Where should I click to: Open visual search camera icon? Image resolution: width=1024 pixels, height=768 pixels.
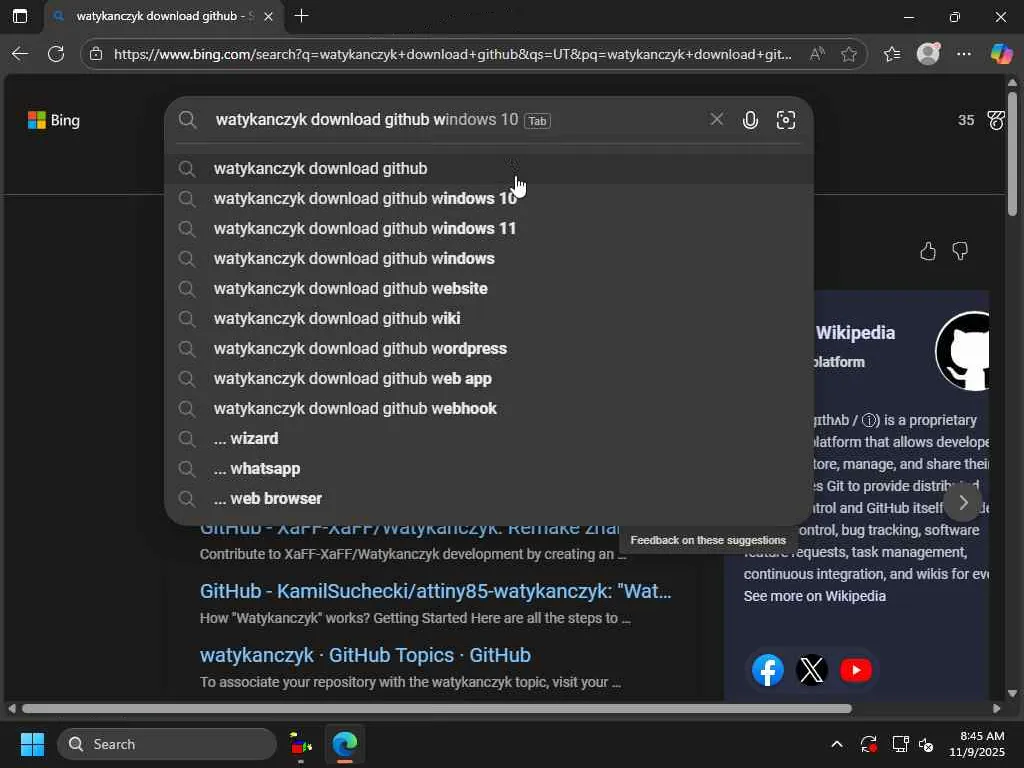click(x=786, y=120)
